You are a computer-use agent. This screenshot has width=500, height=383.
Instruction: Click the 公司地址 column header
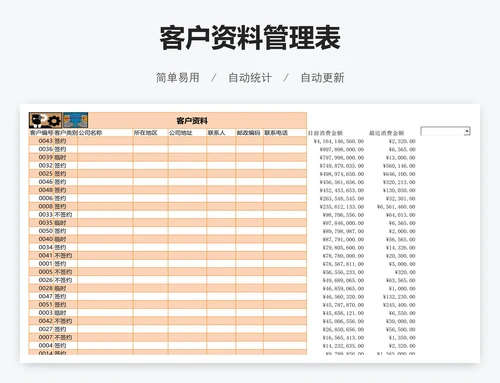click(180, 133)
